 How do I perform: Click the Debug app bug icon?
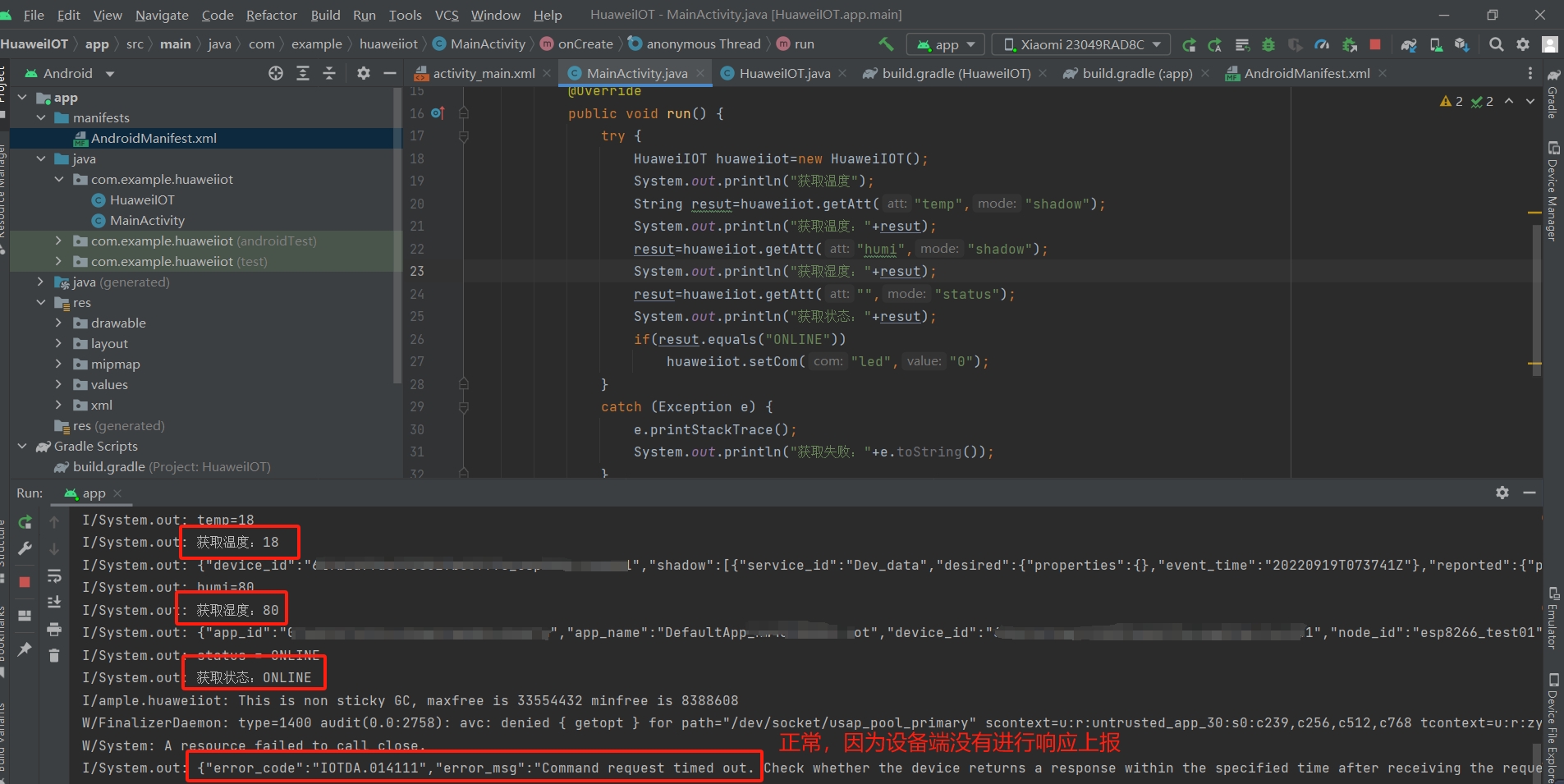click(1268, 44)
